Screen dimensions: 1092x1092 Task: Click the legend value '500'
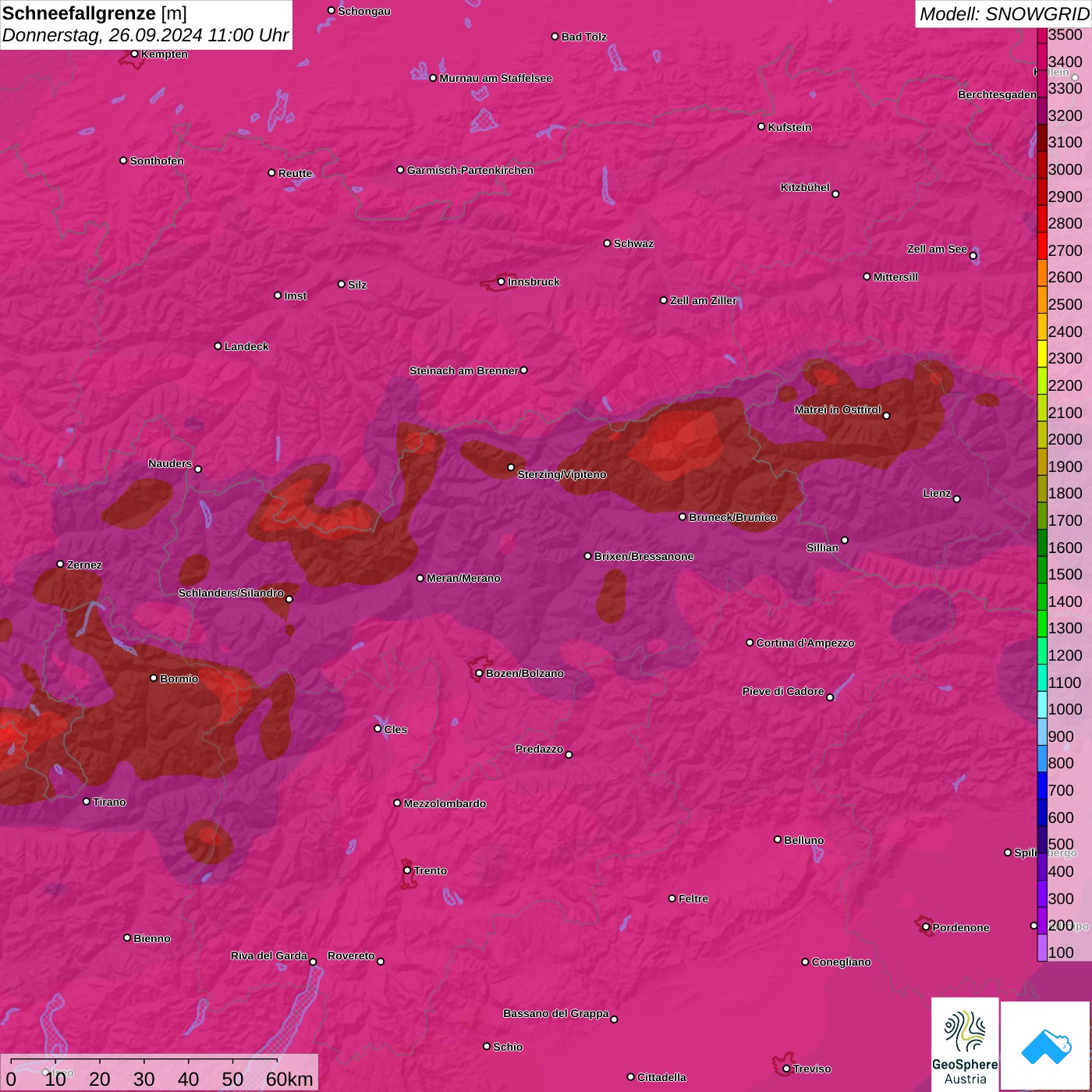coord(1062,844)
